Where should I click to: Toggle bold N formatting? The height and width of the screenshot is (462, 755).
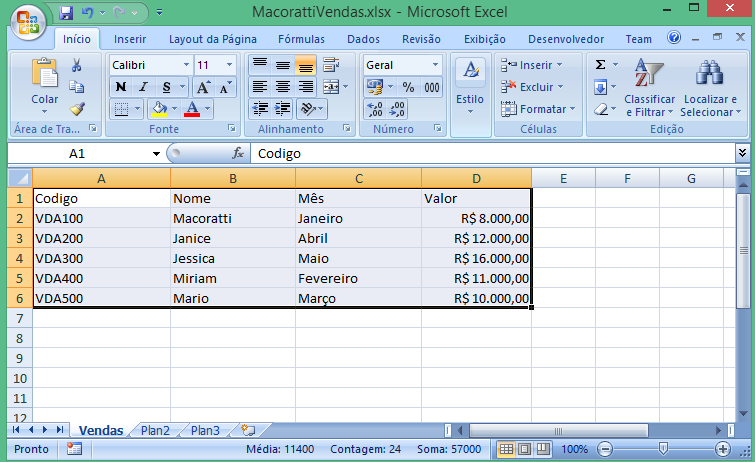tap(121, 87)
